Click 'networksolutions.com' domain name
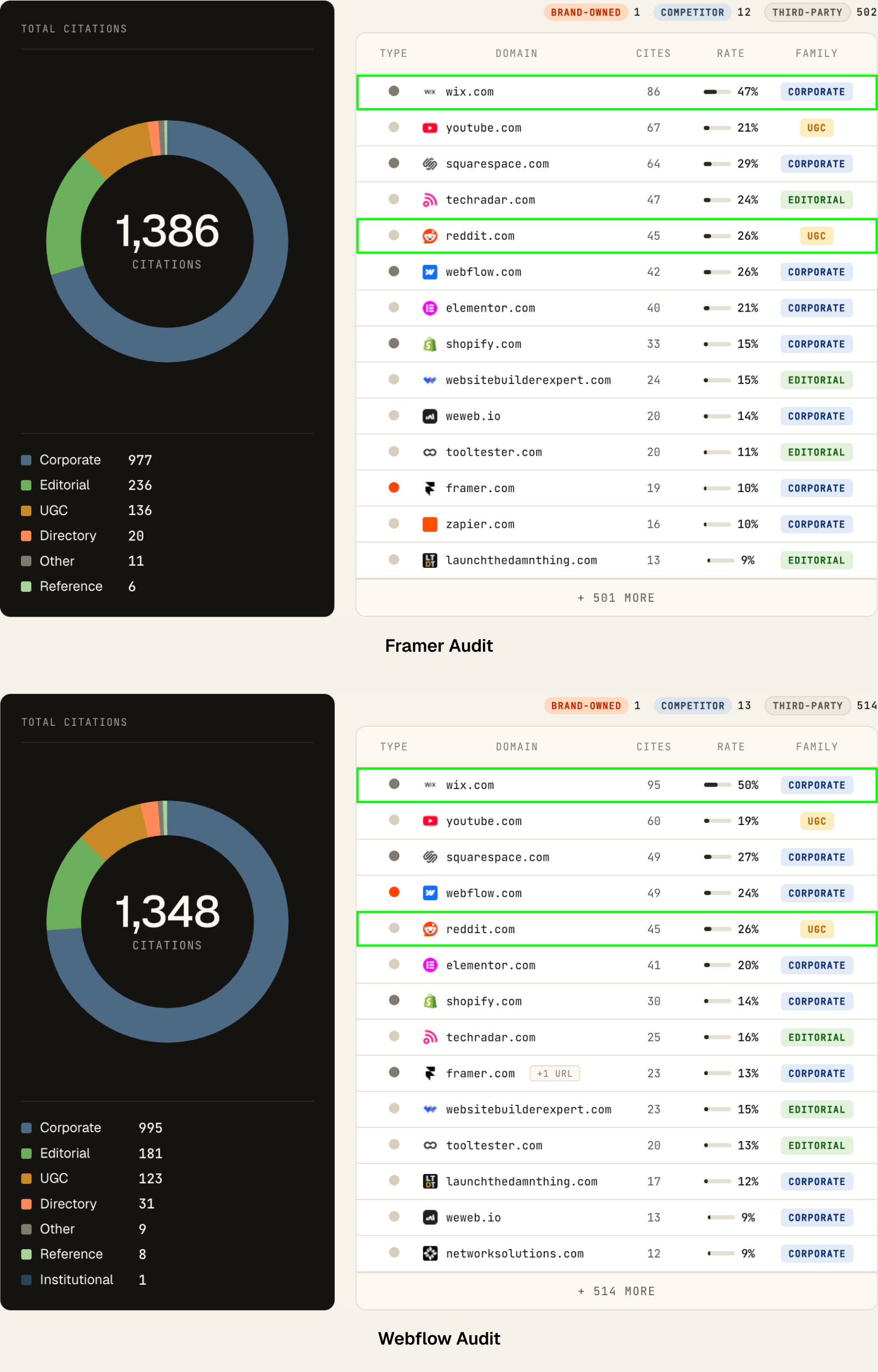The width and height of the screenshot is (878, 1372). tap(515, 1254)
